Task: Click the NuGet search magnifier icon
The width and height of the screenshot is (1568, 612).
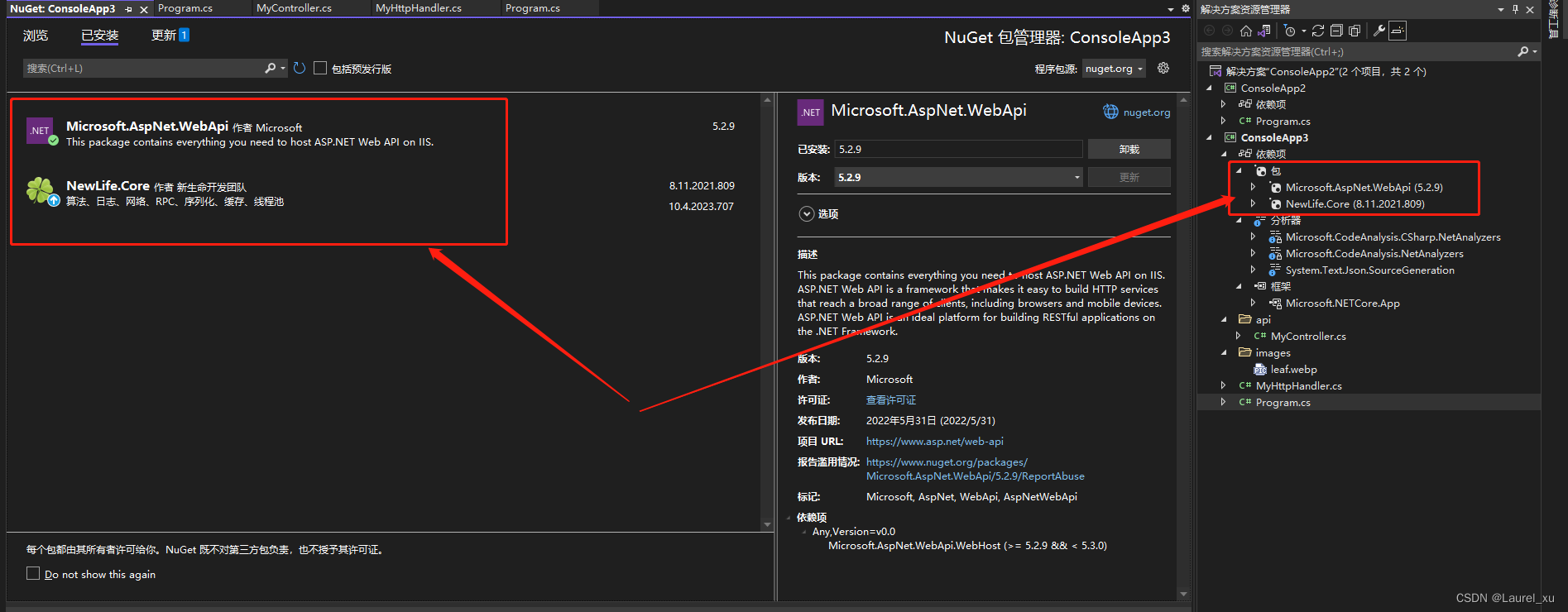Action: (270, 68)
